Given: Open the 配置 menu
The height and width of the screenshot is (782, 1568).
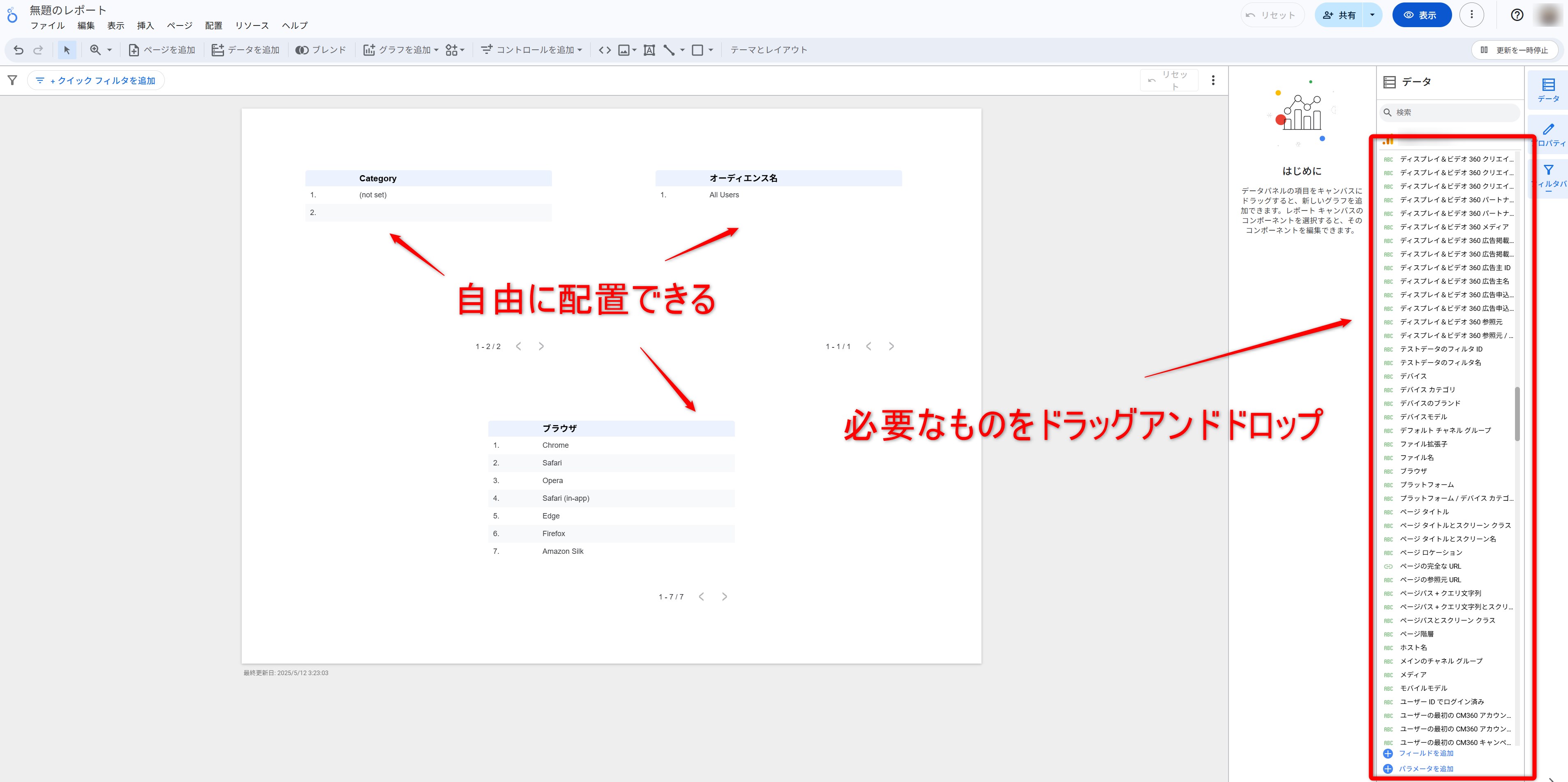Looking at the screenshot, I should click(x=214, y=25).
